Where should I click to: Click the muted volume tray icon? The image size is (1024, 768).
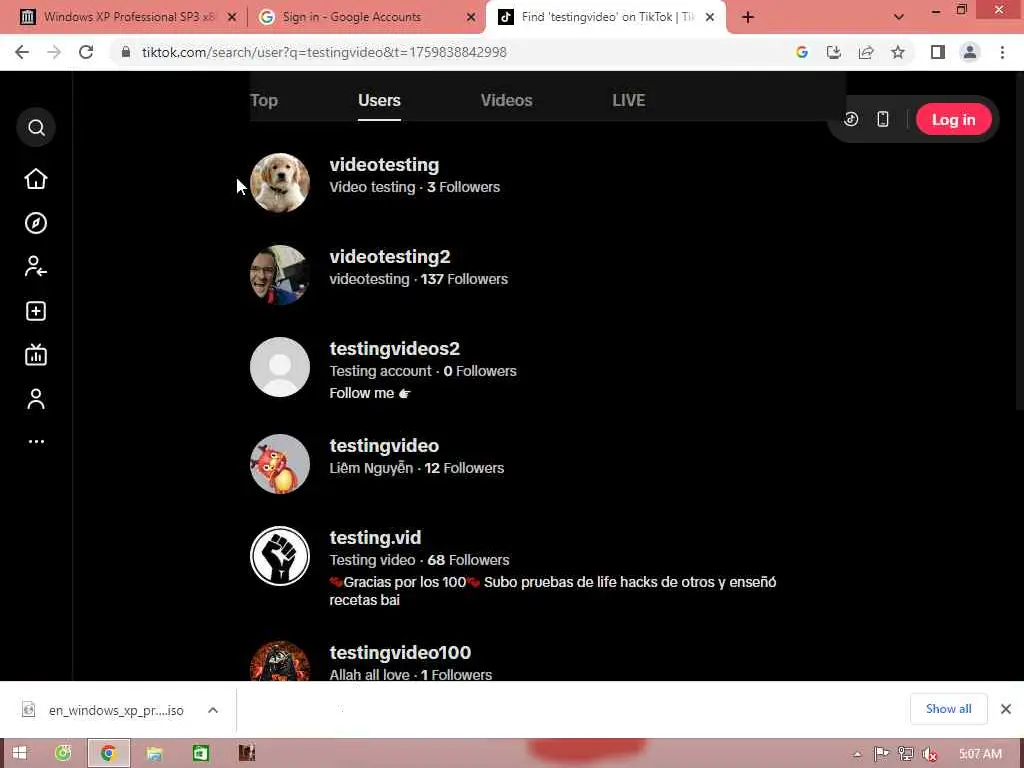929,754
